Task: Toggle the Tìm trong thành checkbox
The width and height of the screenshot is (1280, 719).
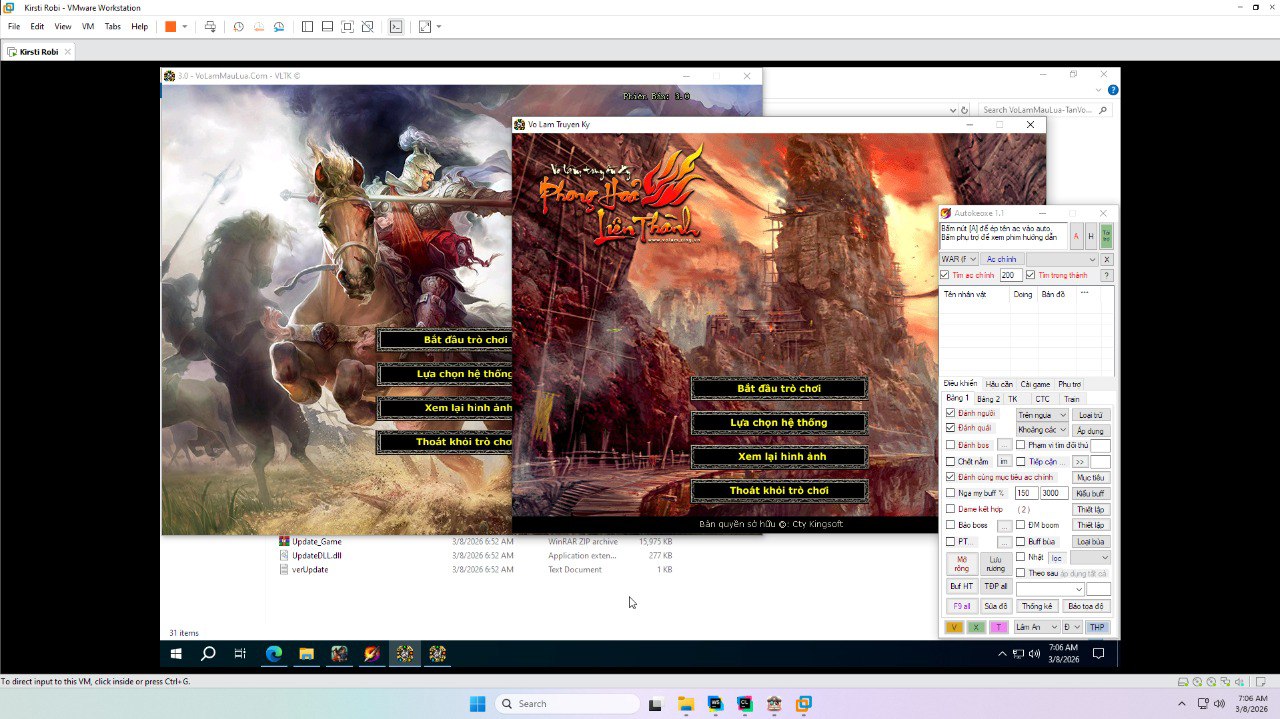Action: pyautogui.click(x=1031, y=275)
